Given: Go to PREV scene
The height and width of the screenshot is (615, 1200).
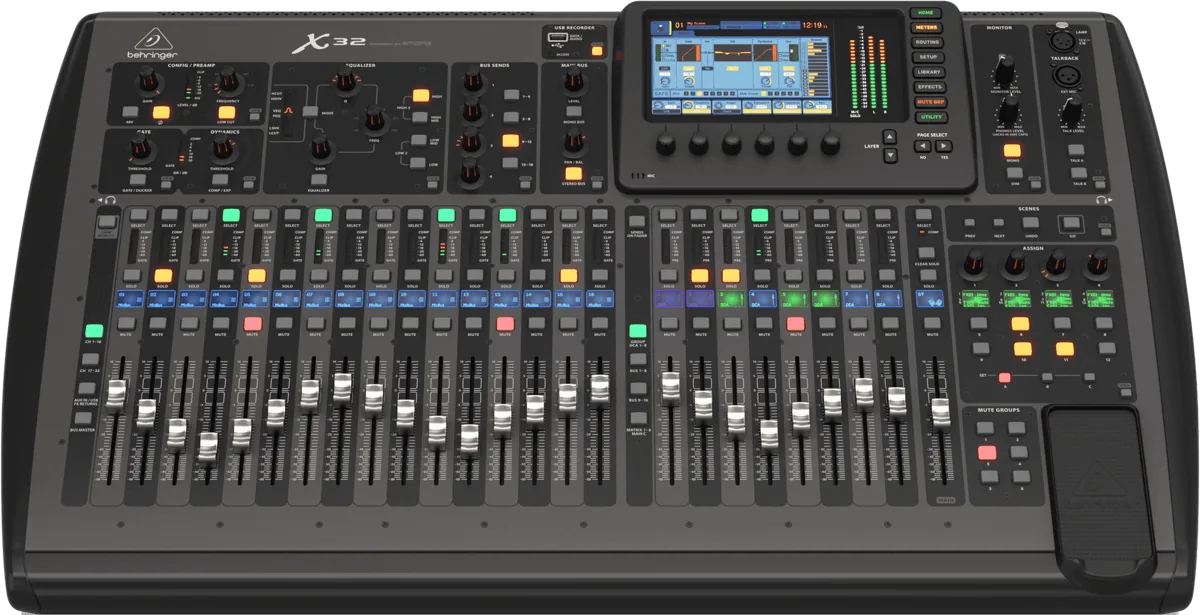Looking at the screenshot, I should 970,223.
